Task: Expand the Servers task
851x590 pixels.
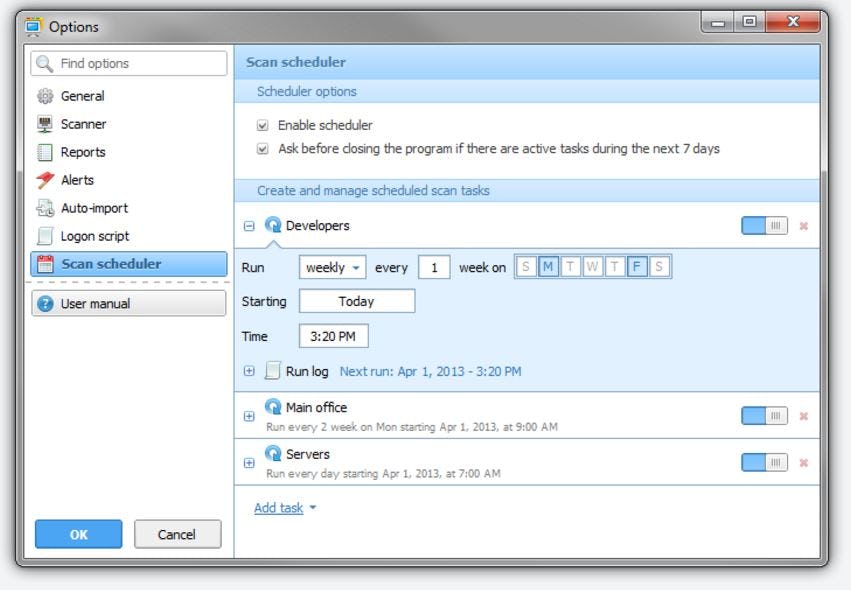Action: point(249,463)
